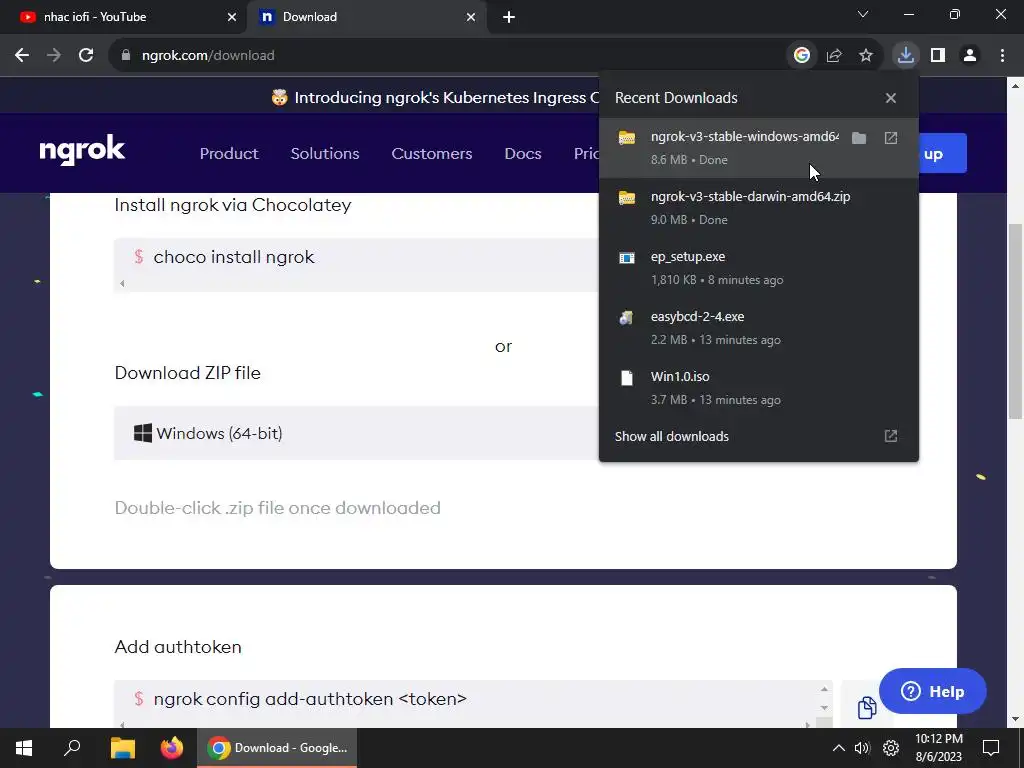Click Show all downloads
This screenshot has width=1024, height=768.
click(671, 436)
